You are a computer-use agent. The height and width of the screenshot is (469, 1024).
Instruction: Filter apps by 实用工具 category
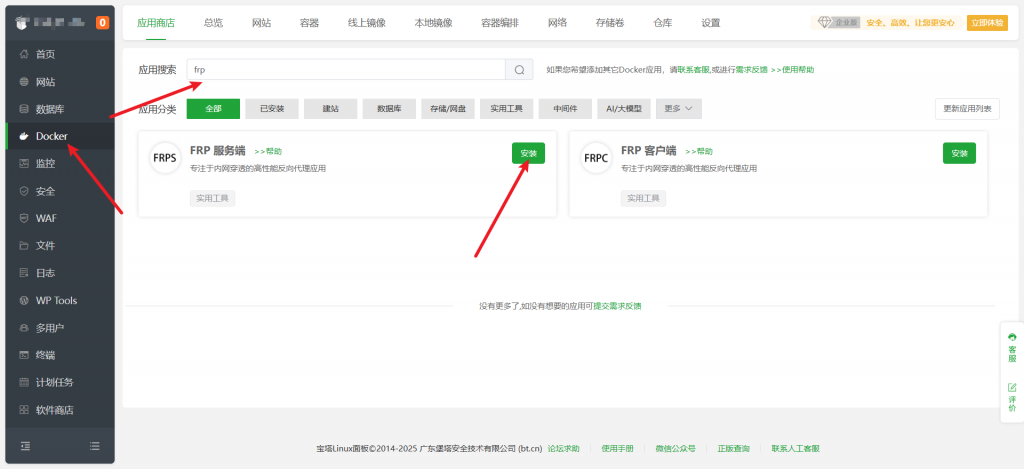[x=507, y=108]
